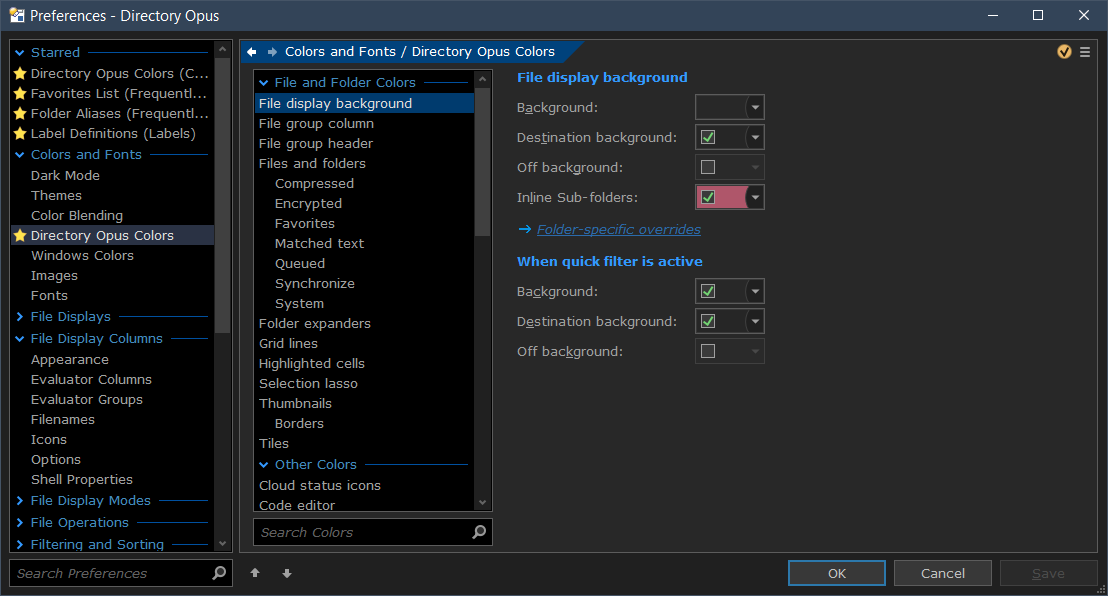
Task: Expand the File Operations section
Action: coord(20,522)
